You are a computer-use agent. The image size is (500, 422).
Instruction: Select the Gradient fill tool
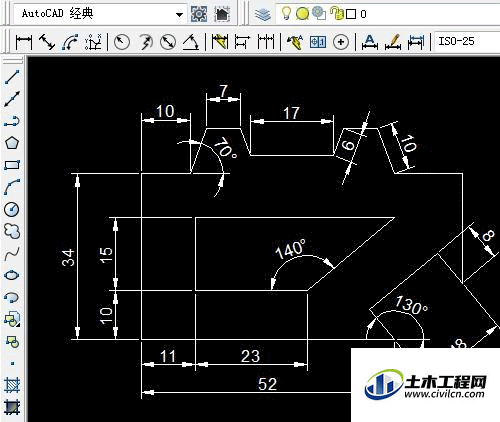[x=12, y=407]
